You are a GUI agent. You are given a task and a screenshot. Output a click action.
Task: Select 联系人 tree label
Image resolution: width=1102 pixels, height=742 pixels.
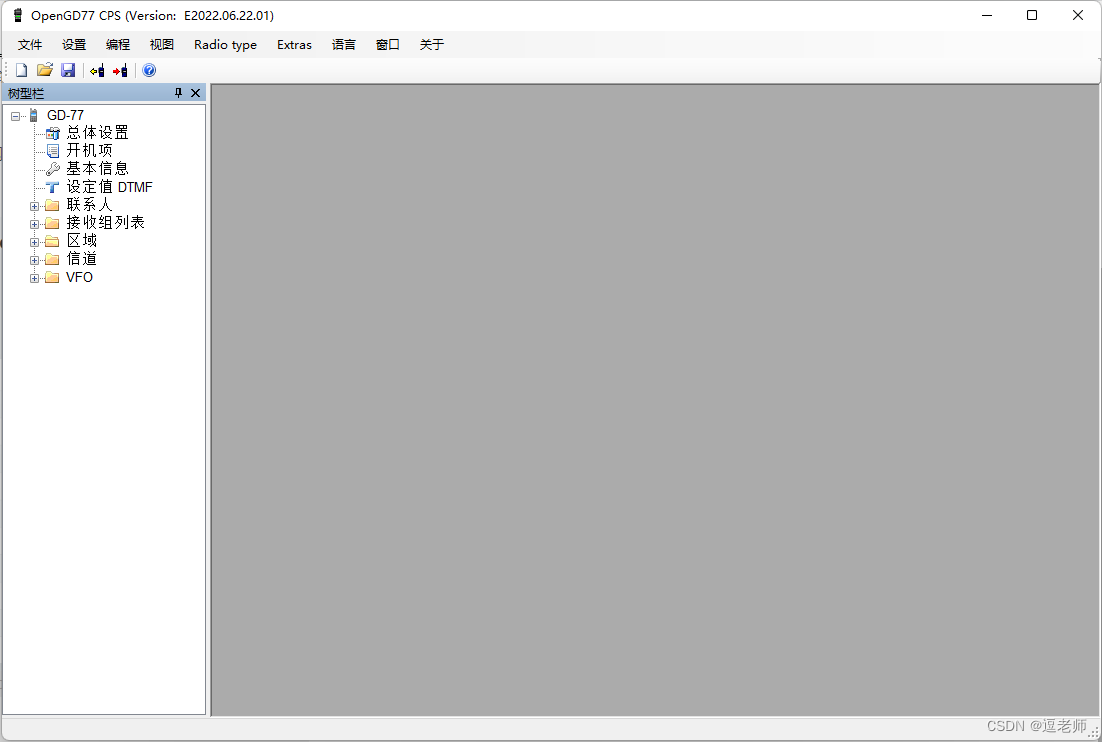[89, 204]
